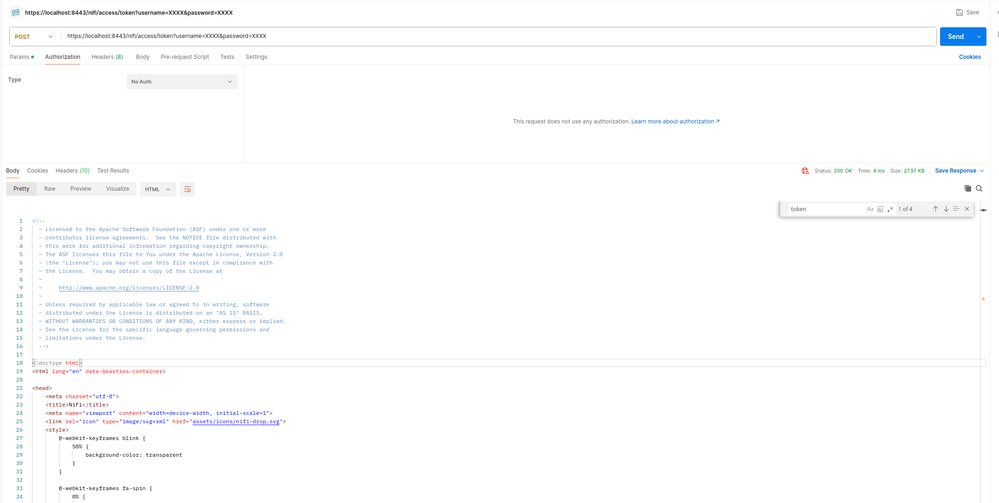Screen dimensions: 999x503
Task: Click the Time: 4 ms value
Action: [872, 171]
